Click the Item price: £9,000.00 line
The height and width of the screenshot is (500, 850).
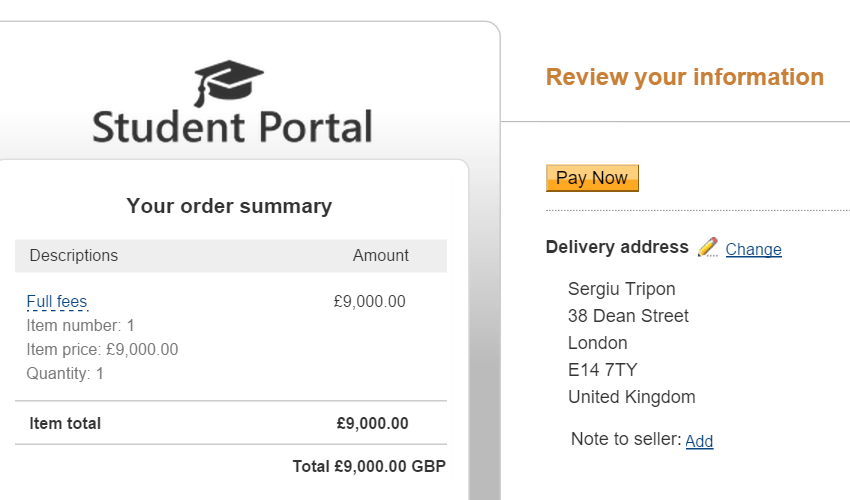[x=102, y=350]
